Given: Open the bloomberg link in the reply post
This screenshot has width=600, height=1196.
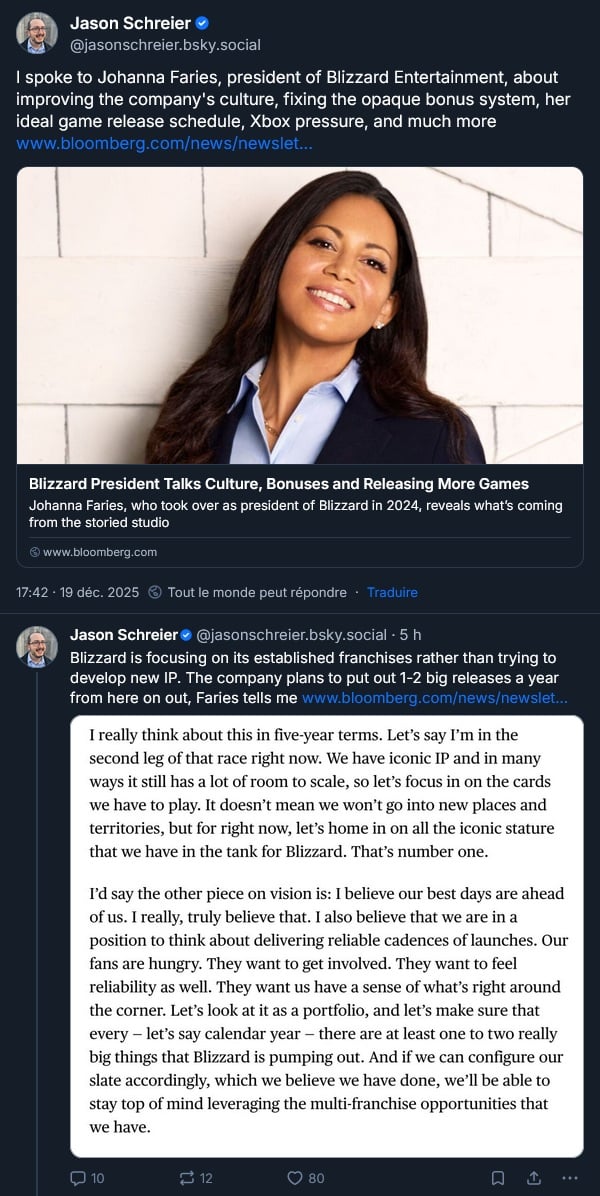Looking at the screenshot, I should 434,698.
